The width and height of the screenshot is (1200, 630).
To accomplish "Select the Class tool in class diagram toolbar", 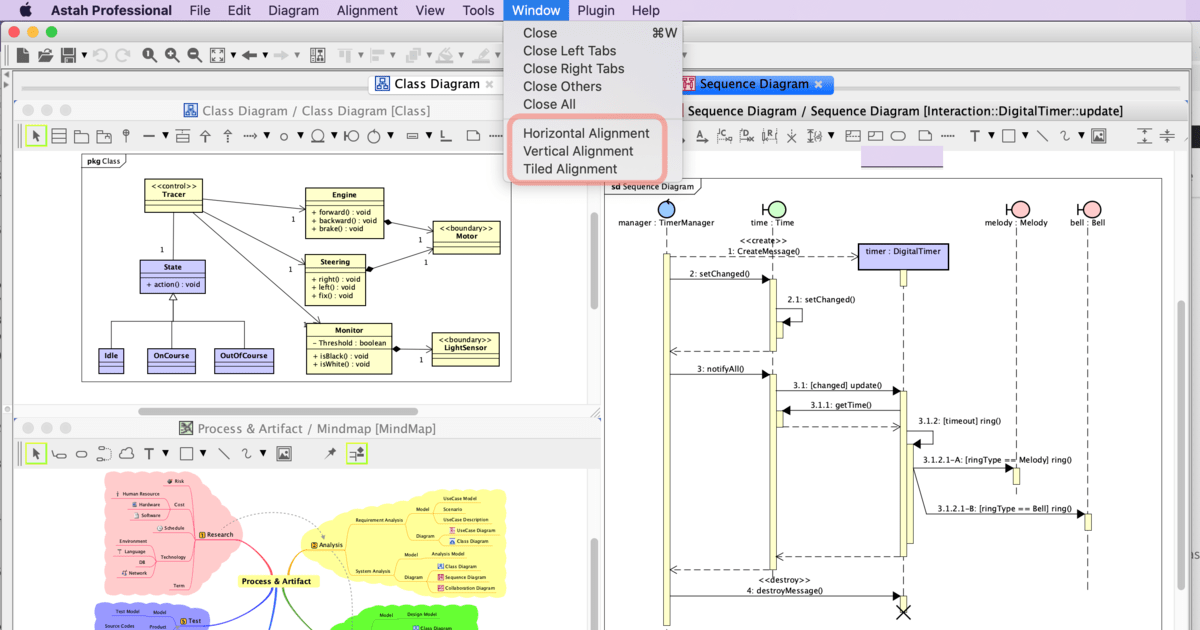I will [59, 136].
